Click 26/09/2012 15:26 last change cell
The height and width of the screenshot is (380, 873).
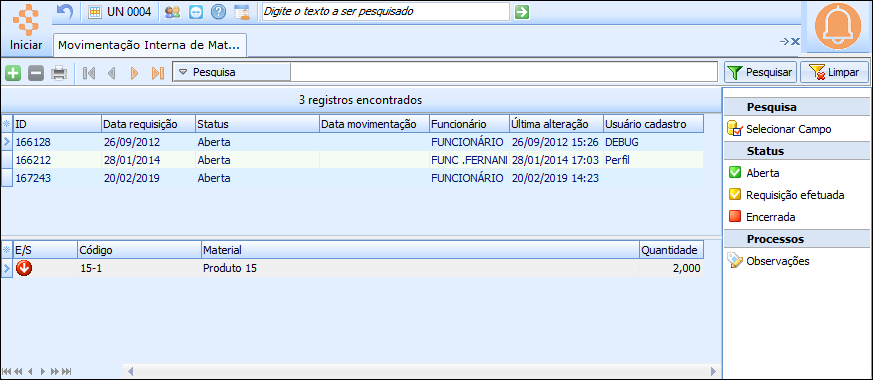click(556, 142)
